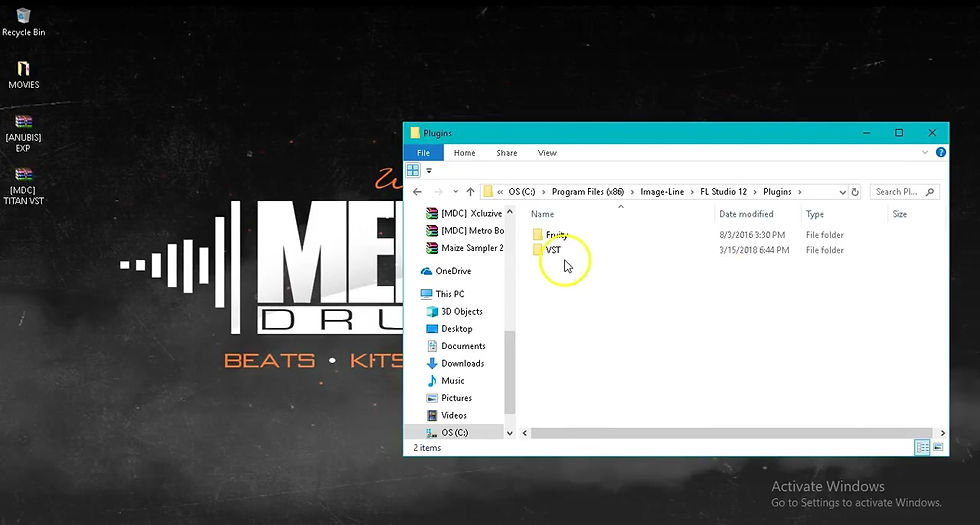Maximize the Plugins window
Screen dimensions: 980x525
[x=899, y=133]
